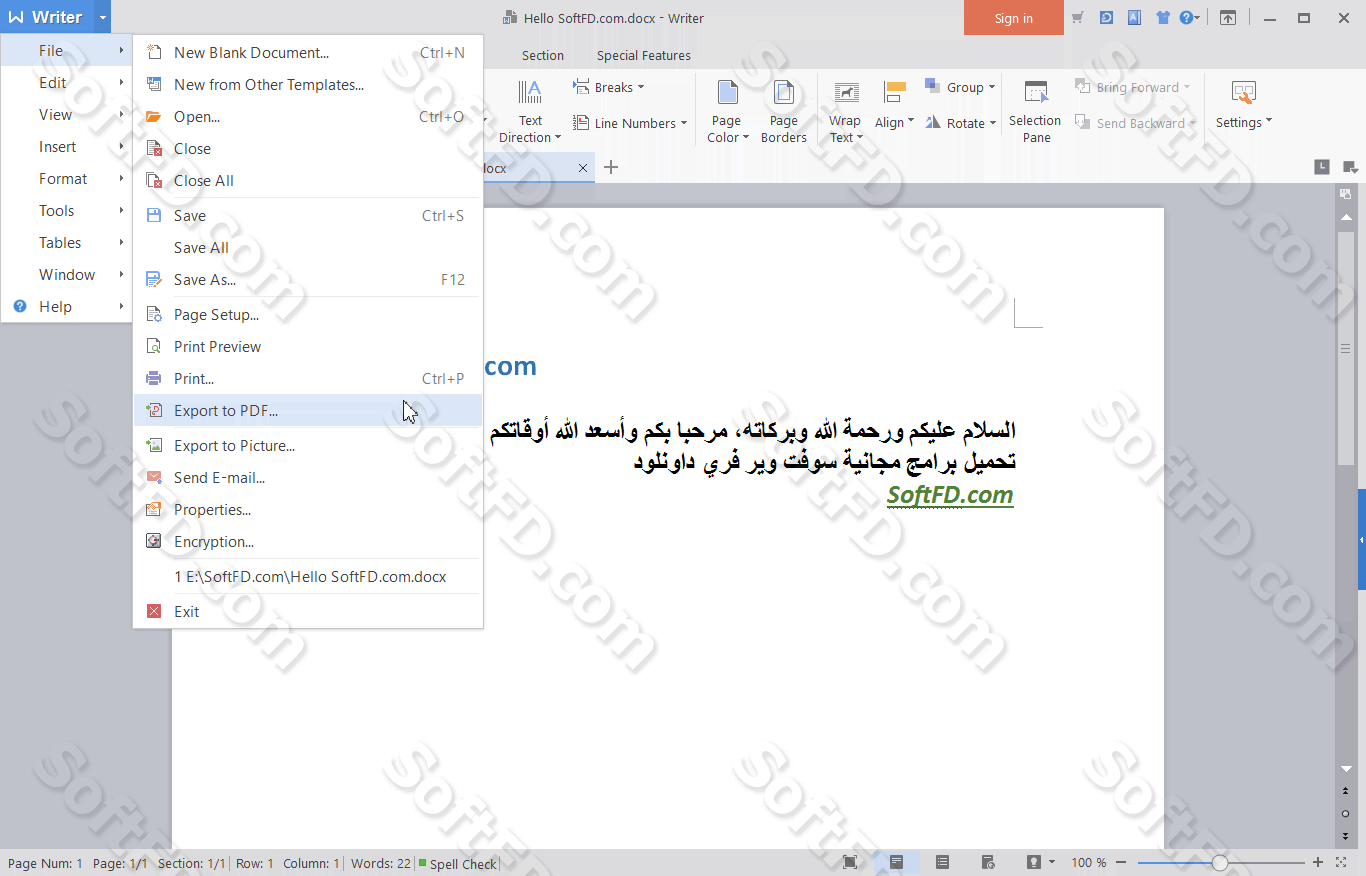This screenshot has width=1366, height=876.
Task: Click New Blank Document in File menu
Action: pyautogui.click(x=308, y=53)
